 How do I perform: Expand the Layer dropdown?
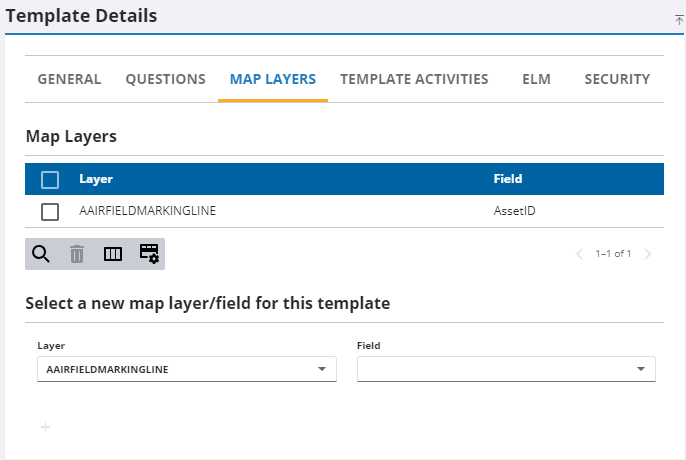321,369
